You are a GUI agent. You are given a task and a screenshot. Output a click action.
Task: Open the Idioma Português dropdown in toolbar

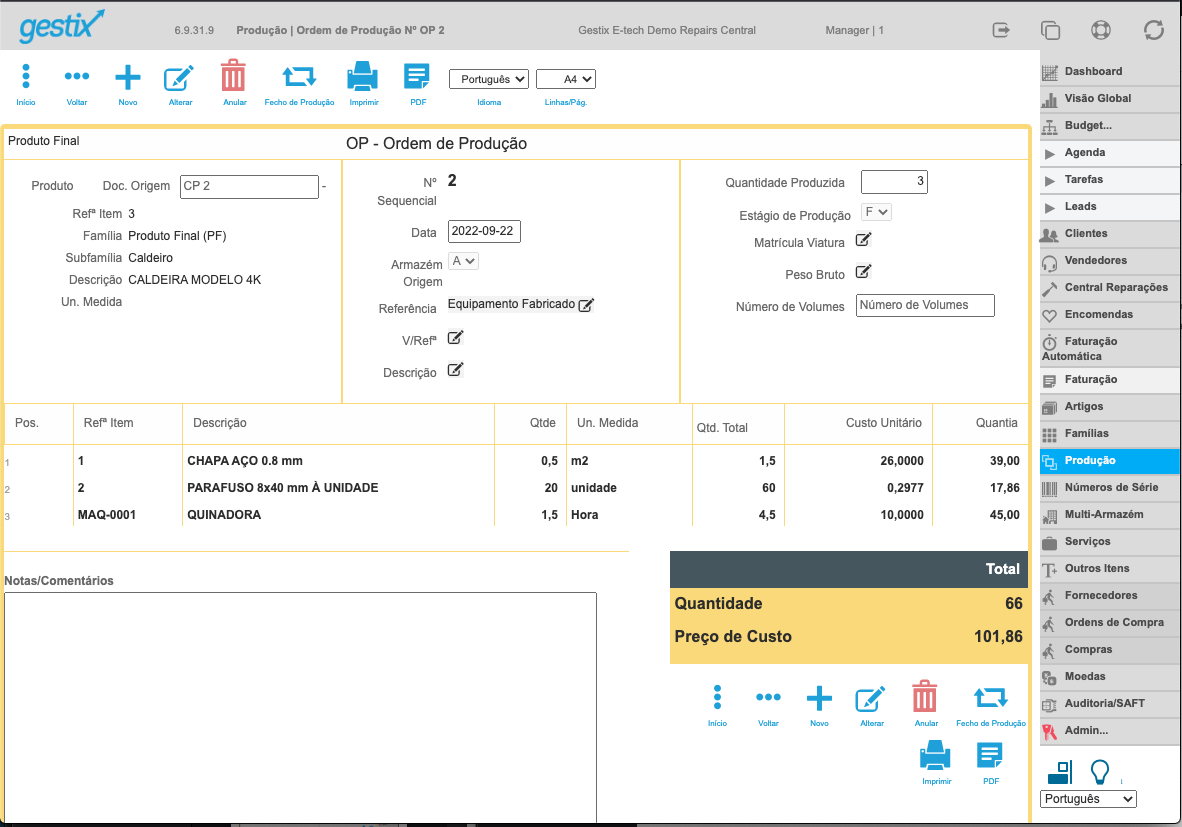(488, 79)
